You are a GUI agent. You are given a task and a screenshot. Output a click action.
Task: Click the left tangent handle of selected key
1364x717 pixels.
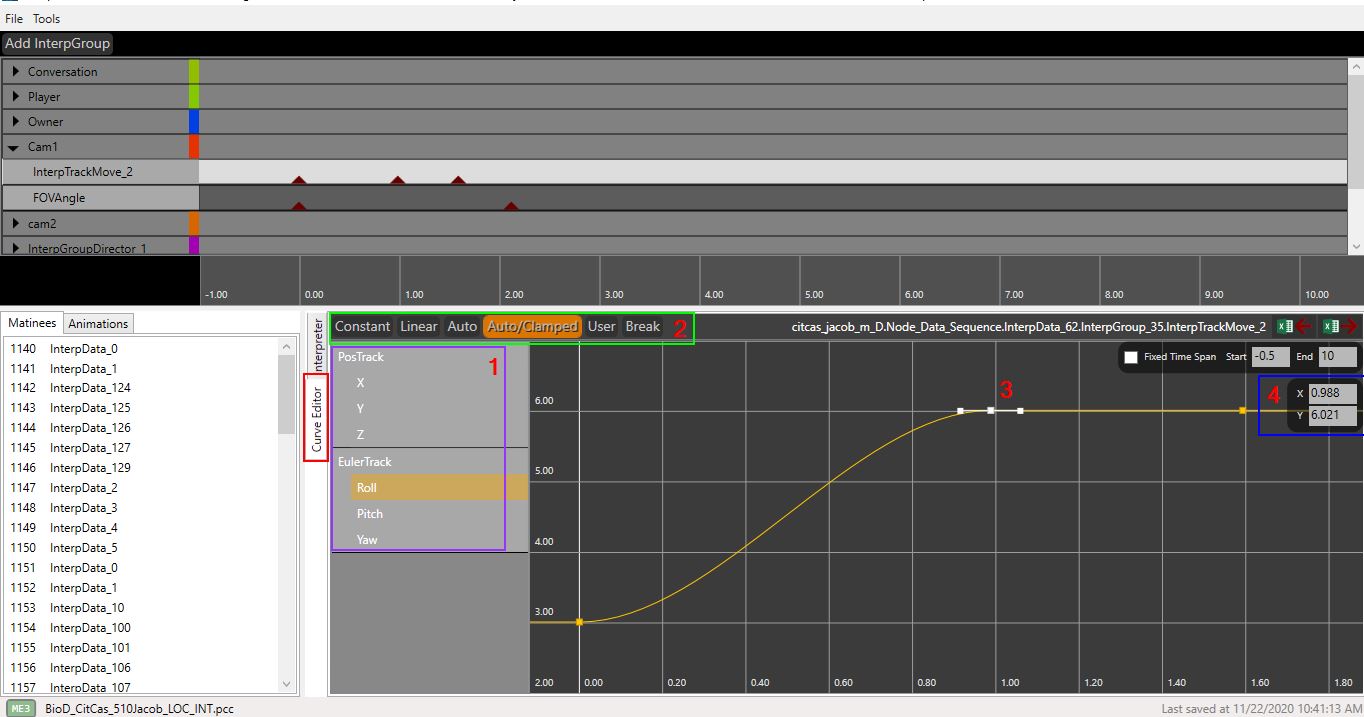tap(960, 411)
